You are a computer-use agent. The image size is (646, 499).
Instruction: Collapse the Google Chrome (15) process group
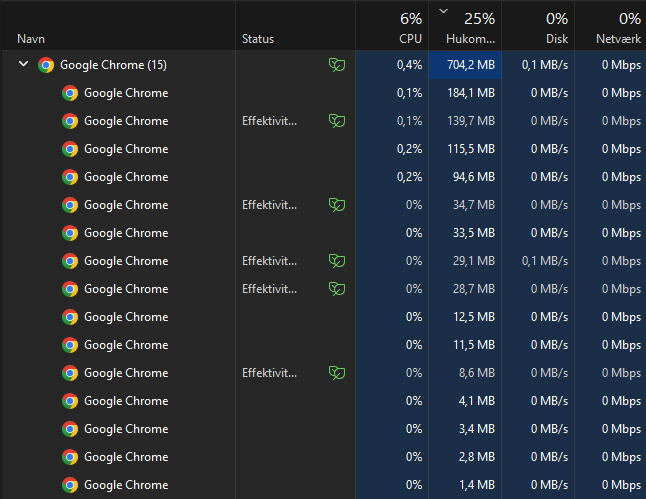[x=23, y=64]
